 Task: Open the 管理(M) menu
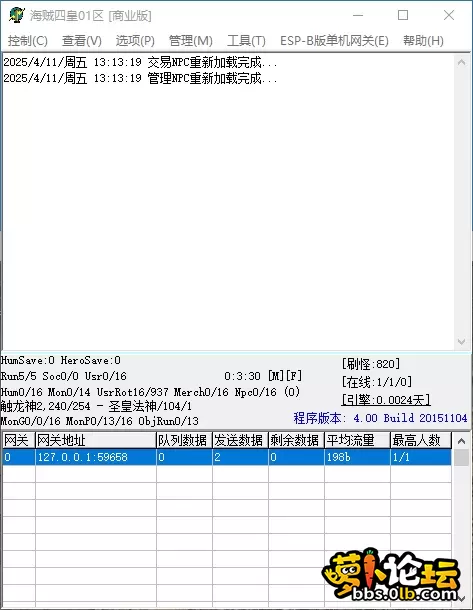tap(191, 40)
